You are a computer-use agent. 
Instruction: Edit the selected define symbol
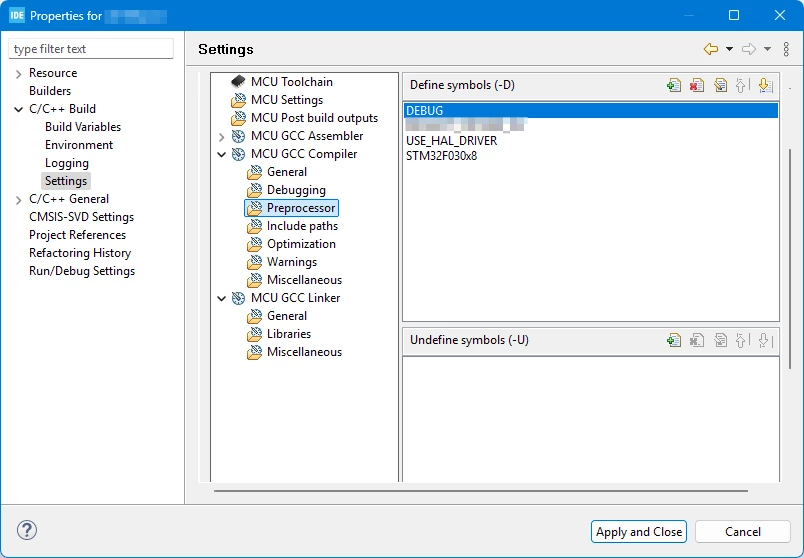[x=720, y=85]
